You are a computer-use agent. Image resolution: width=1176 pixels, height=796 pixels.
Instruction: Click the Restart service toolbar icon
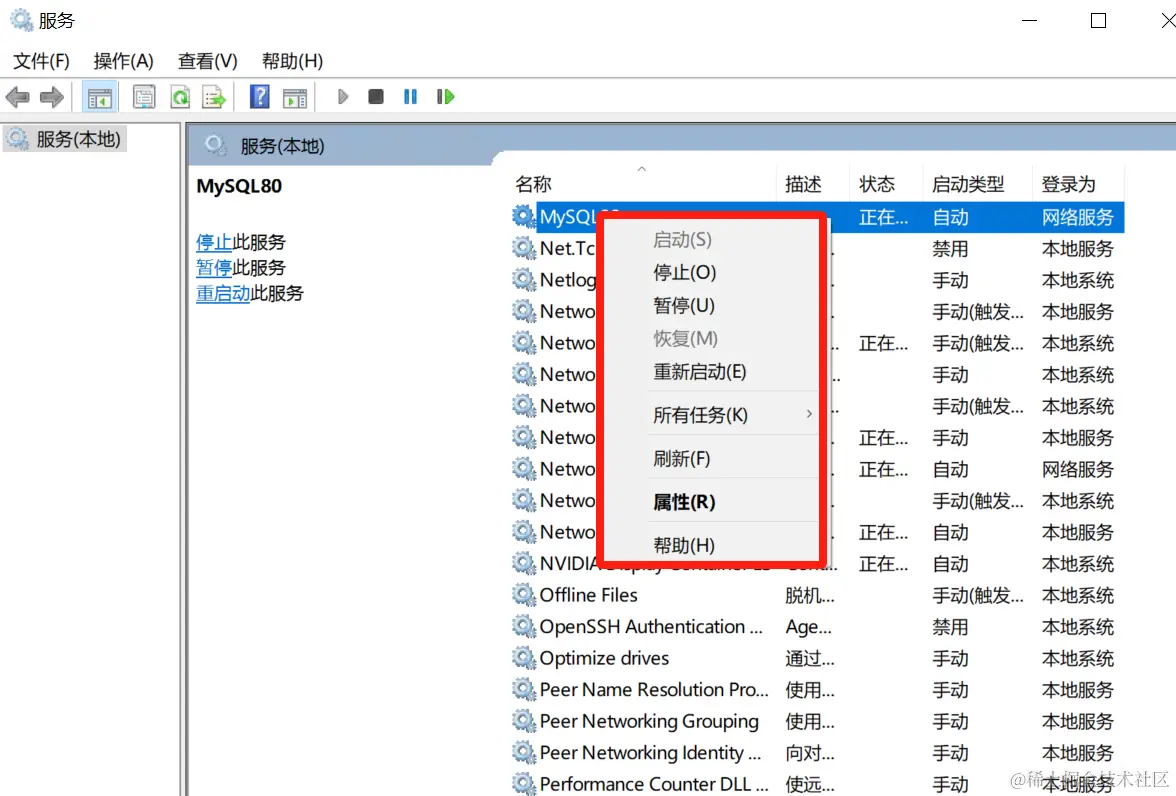(446, 97)
